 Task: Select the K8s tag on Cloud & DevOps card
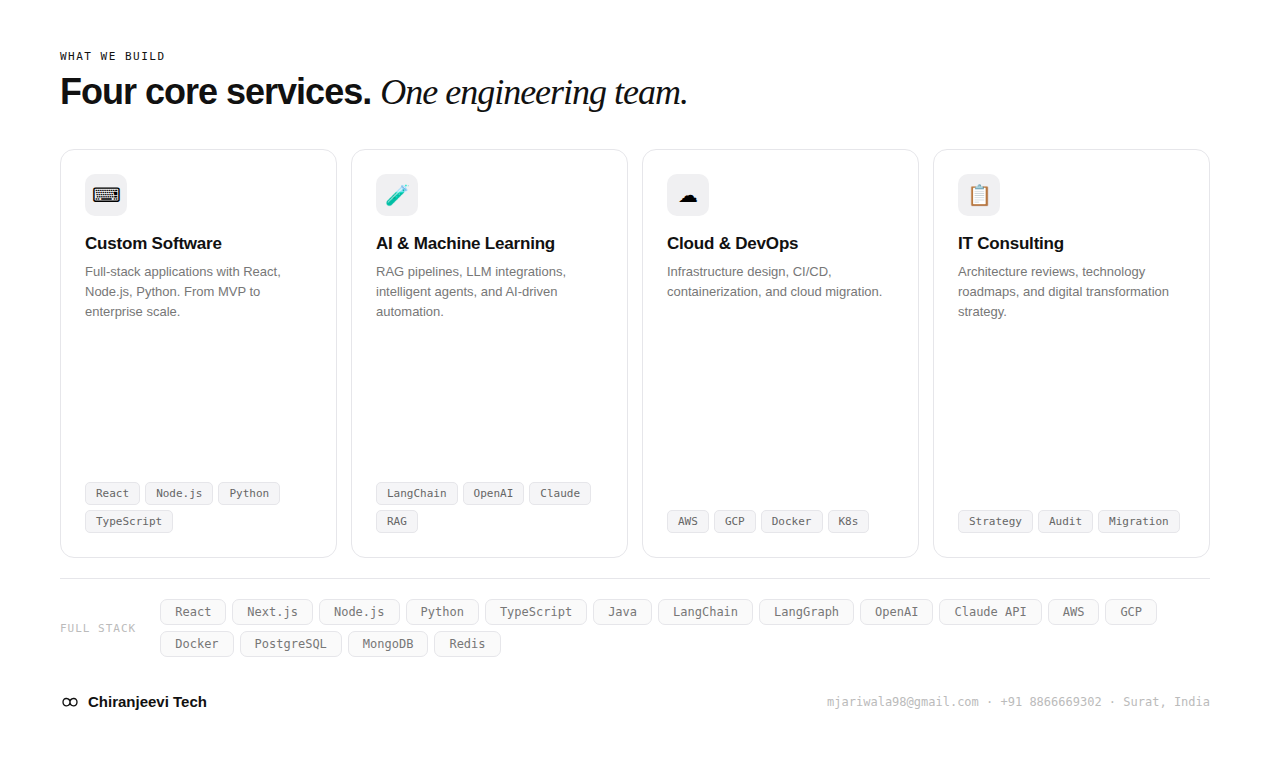point(847,521)
